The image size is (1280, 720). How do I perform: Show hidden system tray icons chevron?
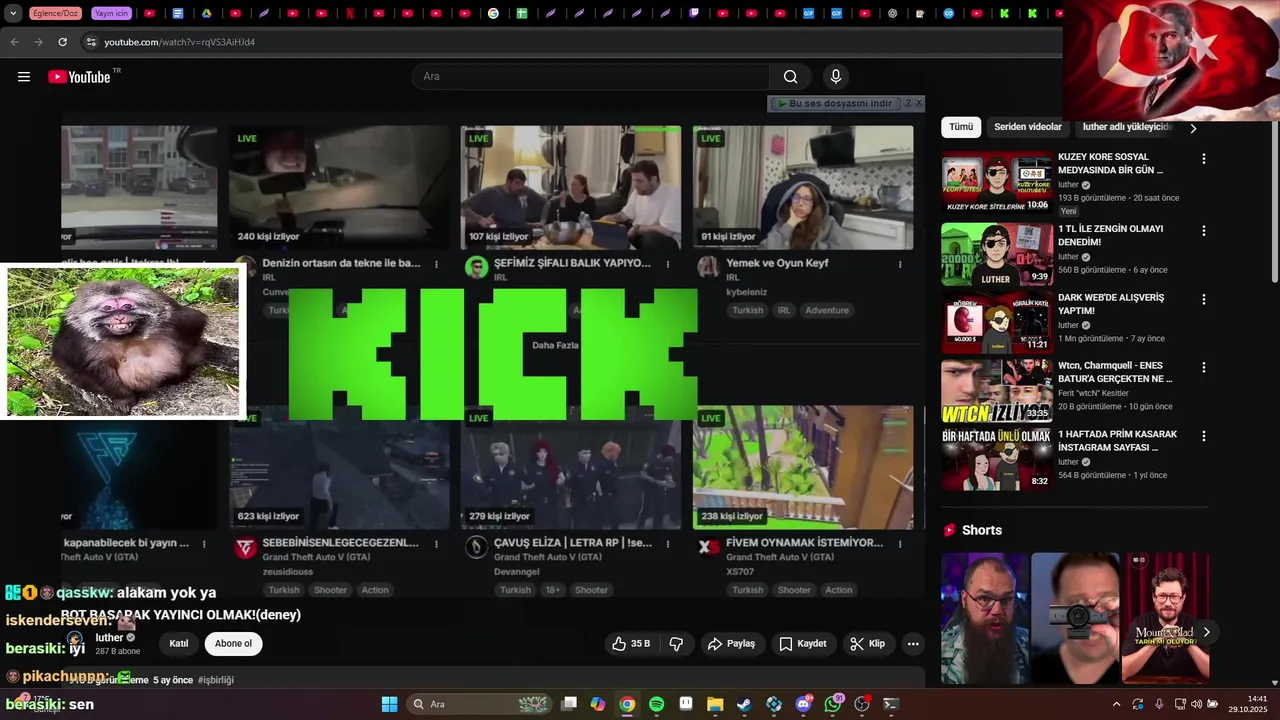pos(1116,704)
